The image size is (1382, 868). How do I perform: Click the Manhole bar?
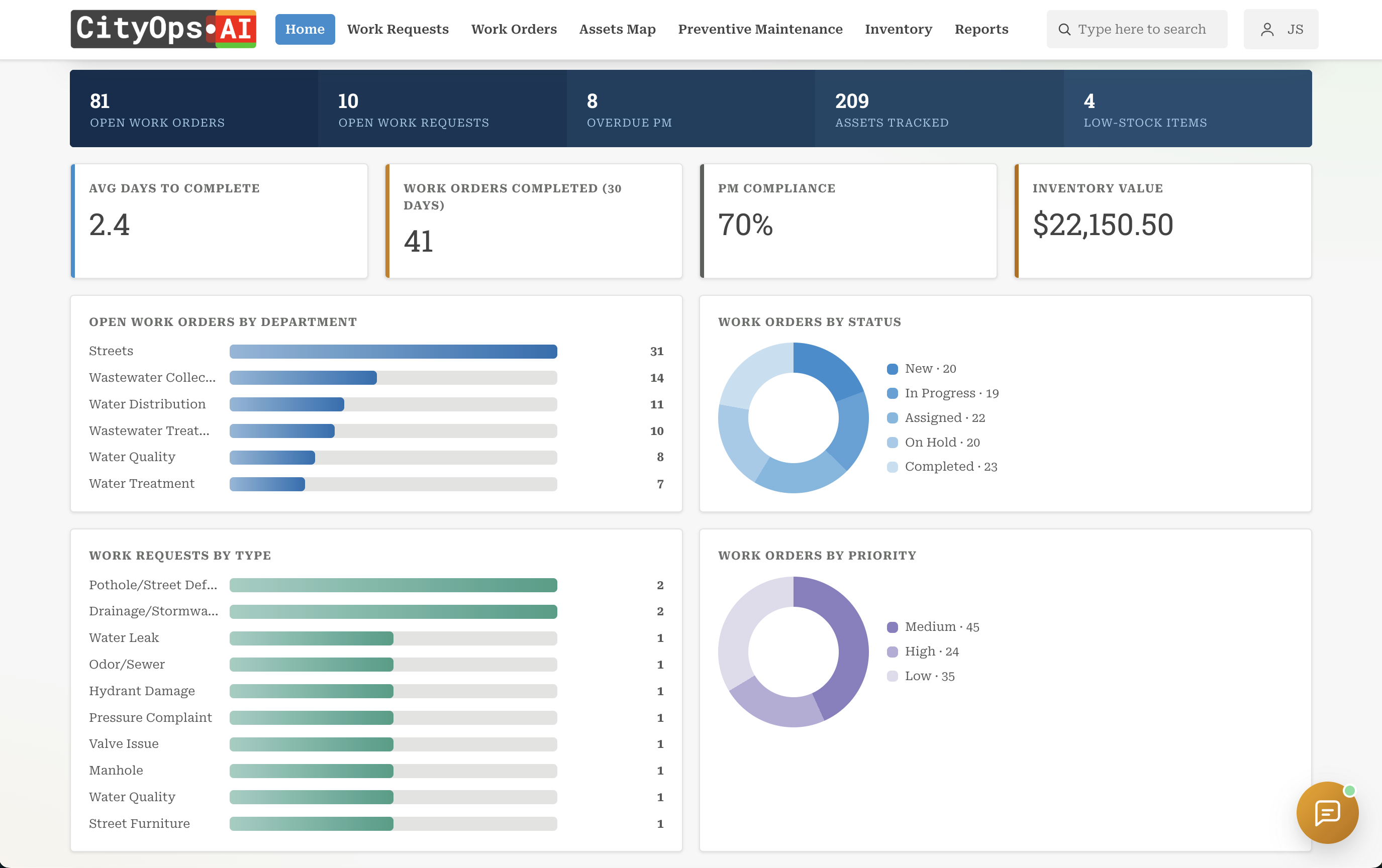point(393,771)
